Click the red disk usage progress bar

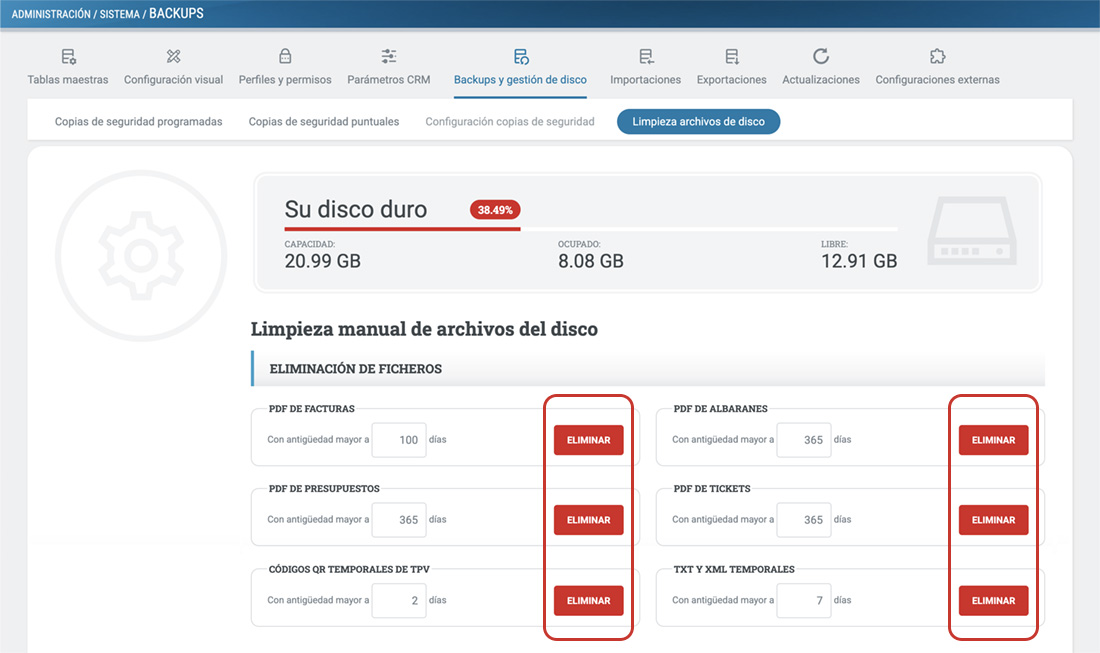pyautogui.click(x=402, y=229)
